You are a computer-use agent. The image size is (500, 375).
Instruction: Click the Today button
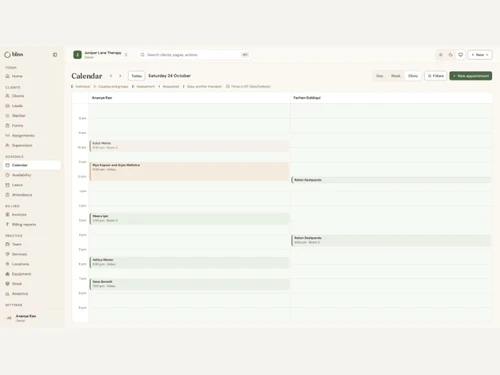pyautogui.click(x=137, y=76)
